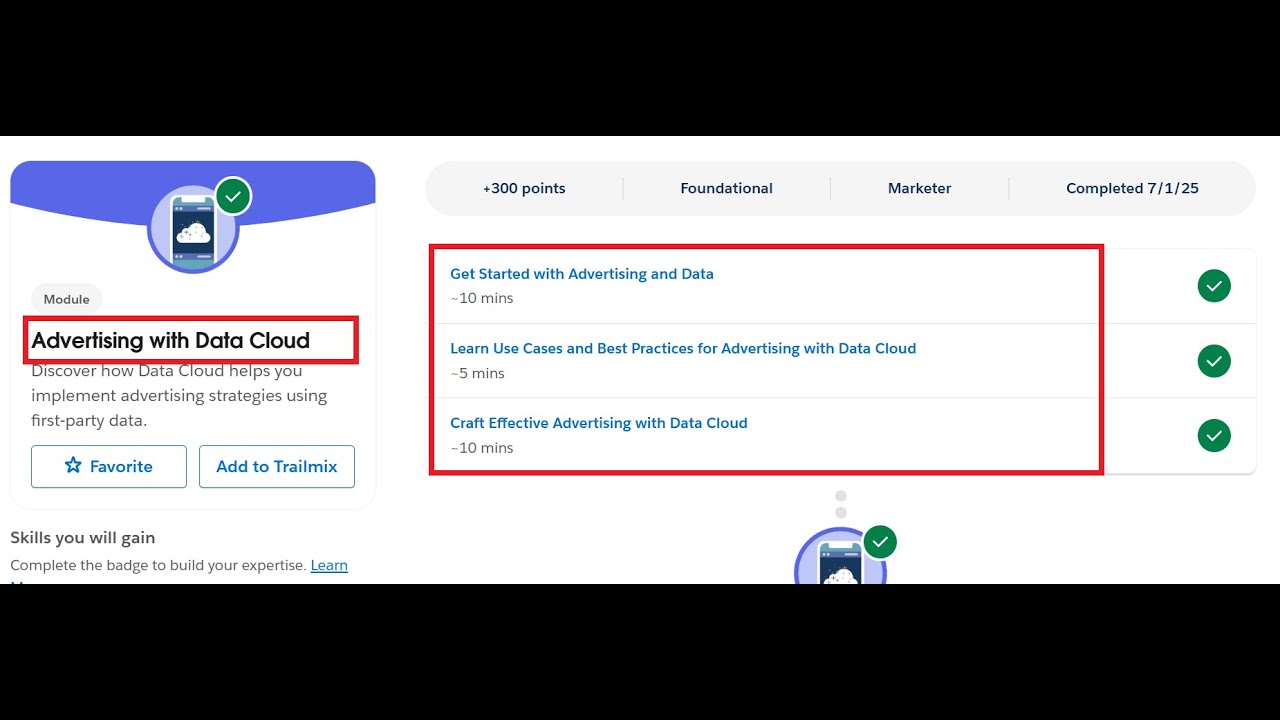Click green checkmark on the module badge
The height and width of the screenshot is (720, 1280).
point(233,196)
